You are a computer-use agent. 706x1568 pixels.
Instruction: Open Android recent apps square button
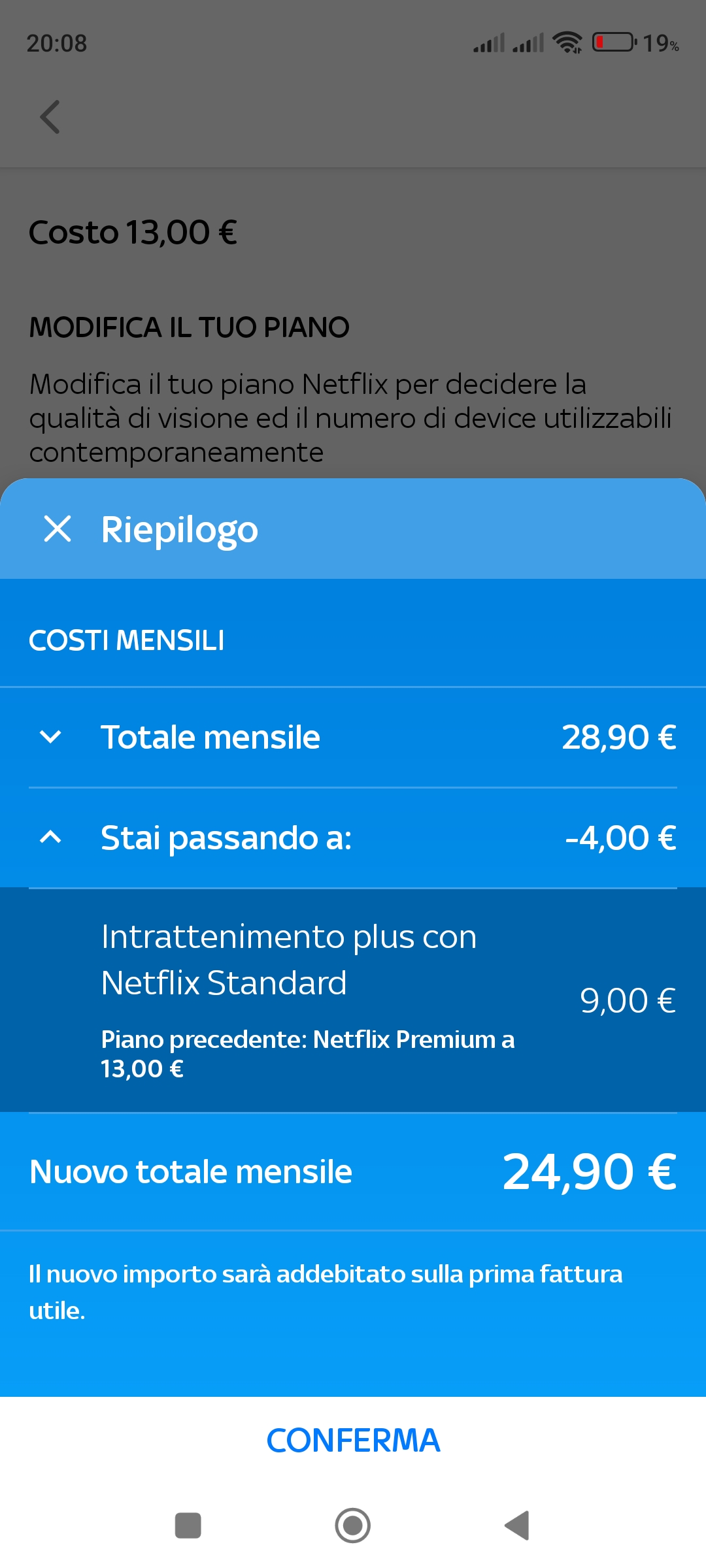click(188, 1526)
